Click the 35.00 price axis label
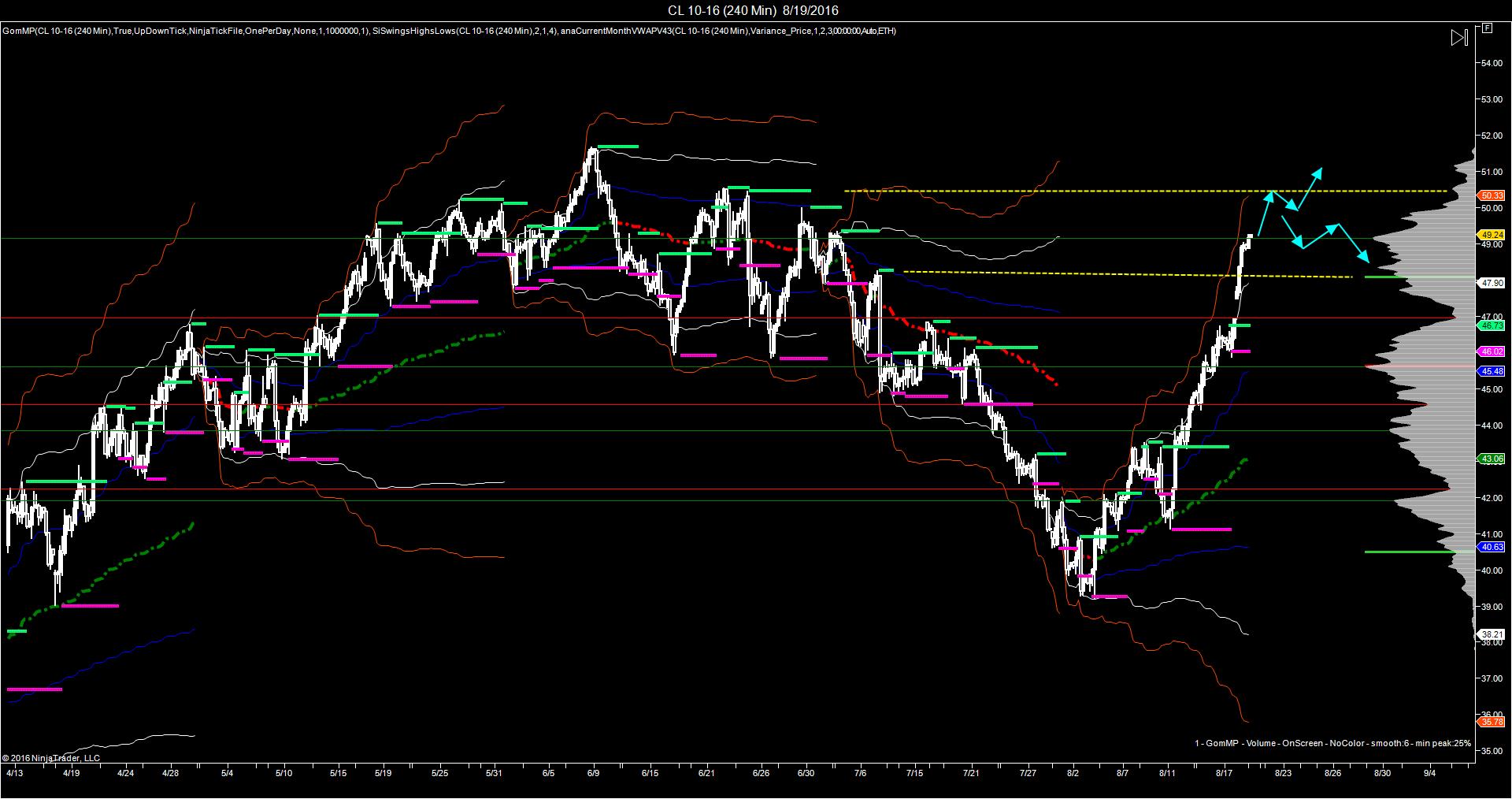Image resolution: width=1512 pixels, height=799 pixels. [x=1492, y=752]
